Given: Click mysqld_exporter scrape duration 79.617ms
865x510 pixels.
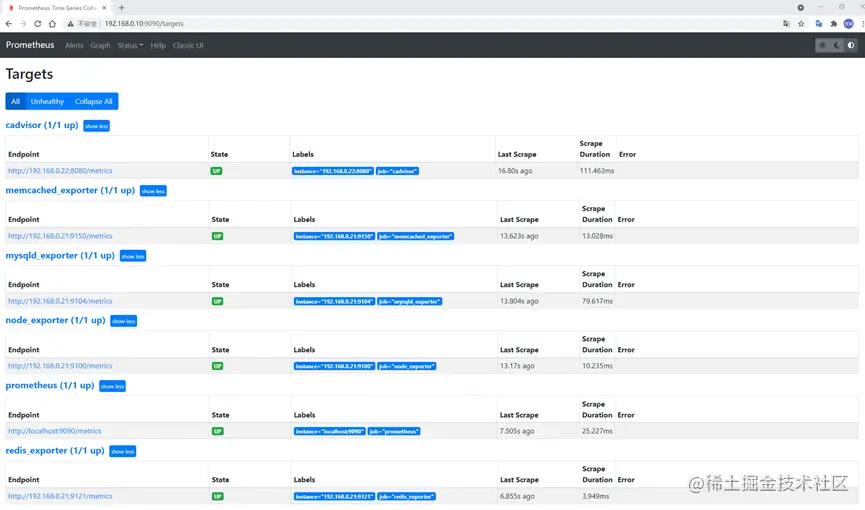Looking at the screenshot, I should click(x=597, y=301).
